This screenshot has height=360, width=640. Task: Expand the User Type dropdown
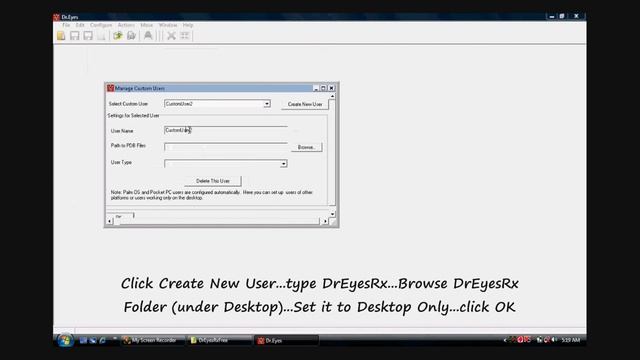pyautogui.click(x=283, y=164)
